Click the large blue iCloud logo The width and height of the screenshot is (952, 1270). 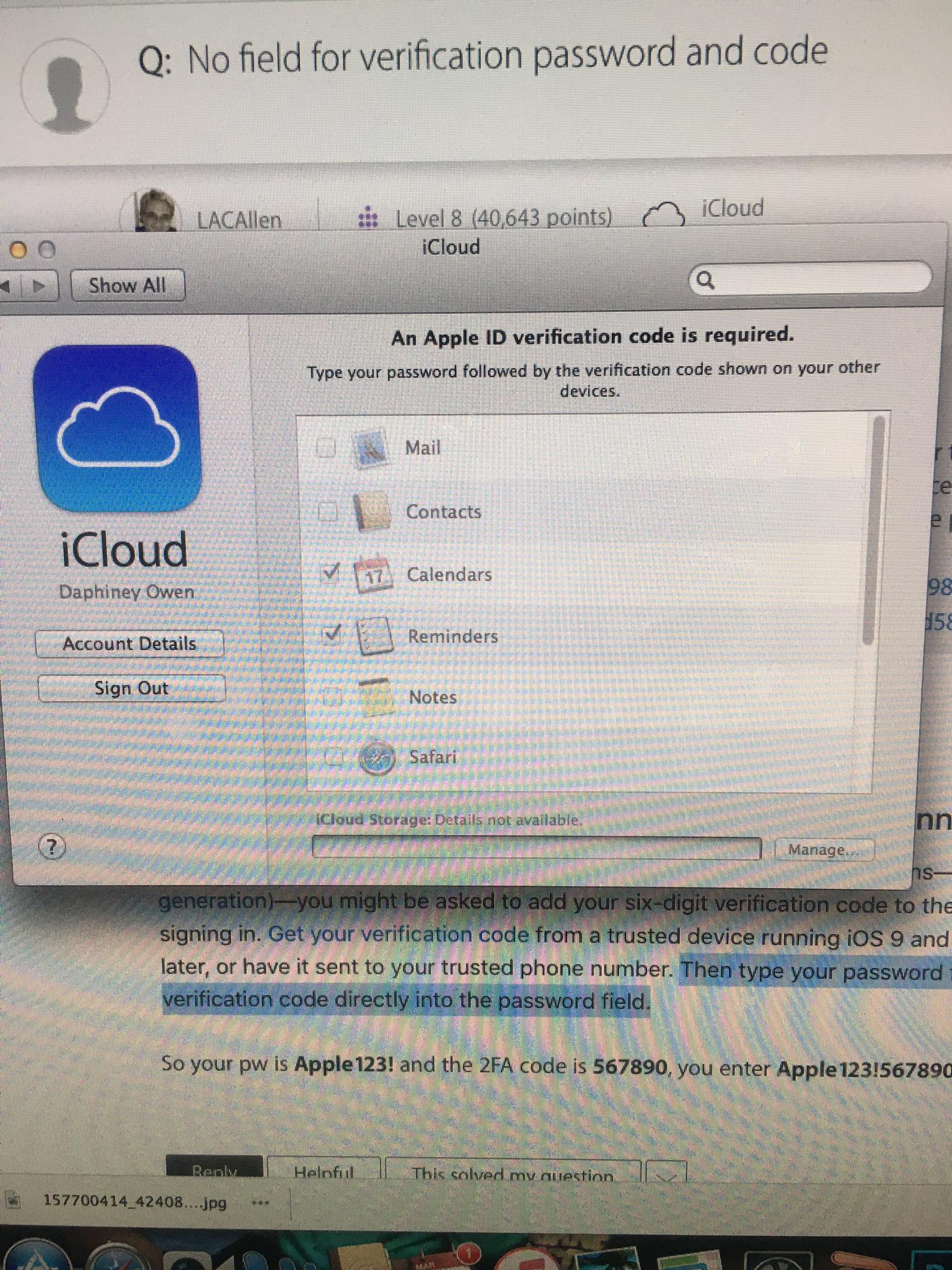pos(118,428)
